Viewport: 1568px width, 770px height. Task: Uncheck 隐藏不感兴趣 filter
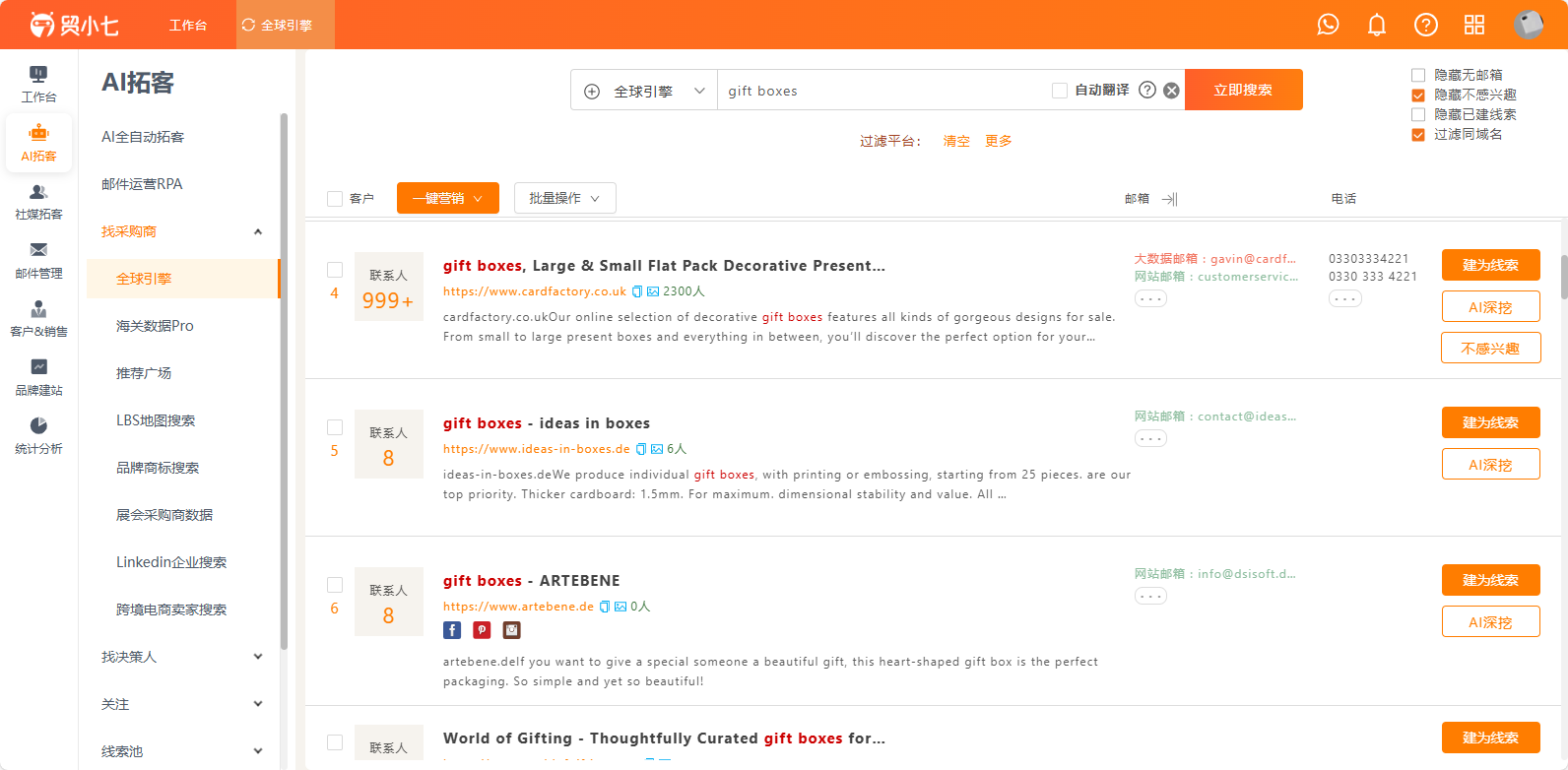[1418, 95]
